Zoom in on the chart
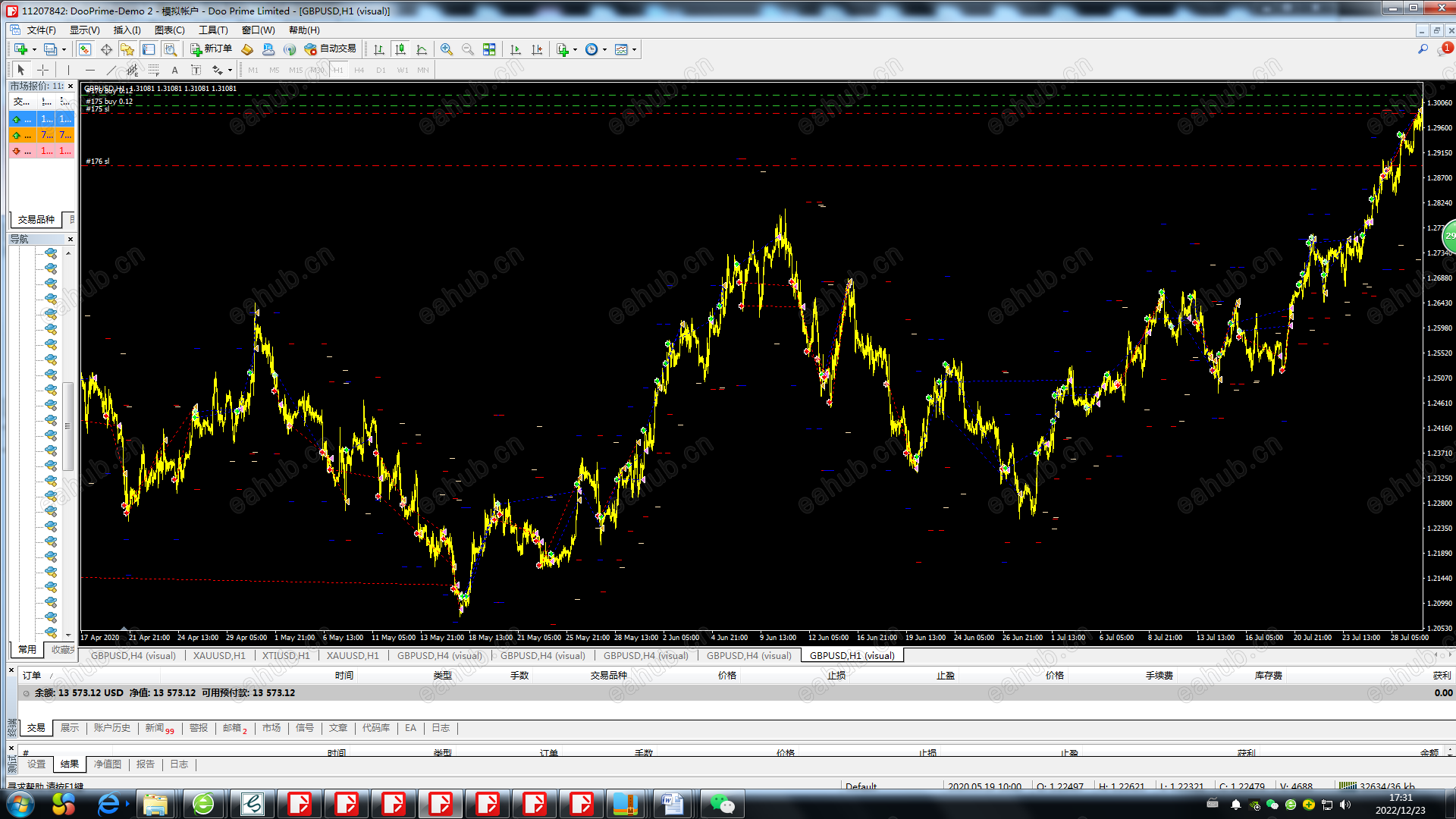Screen dimensions: 1456x819 coord(447,49)
